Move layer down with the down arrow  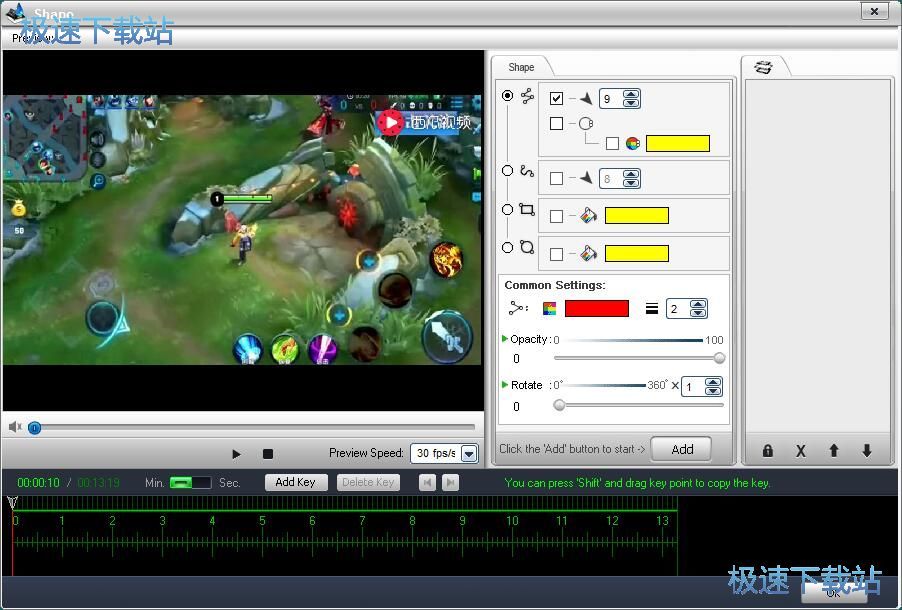point(867,451)
